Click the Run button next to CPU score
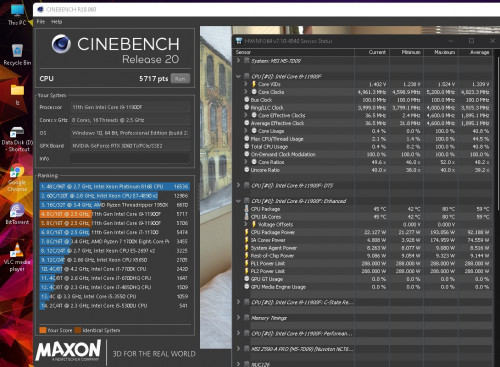500x367 pixels. 180,79
